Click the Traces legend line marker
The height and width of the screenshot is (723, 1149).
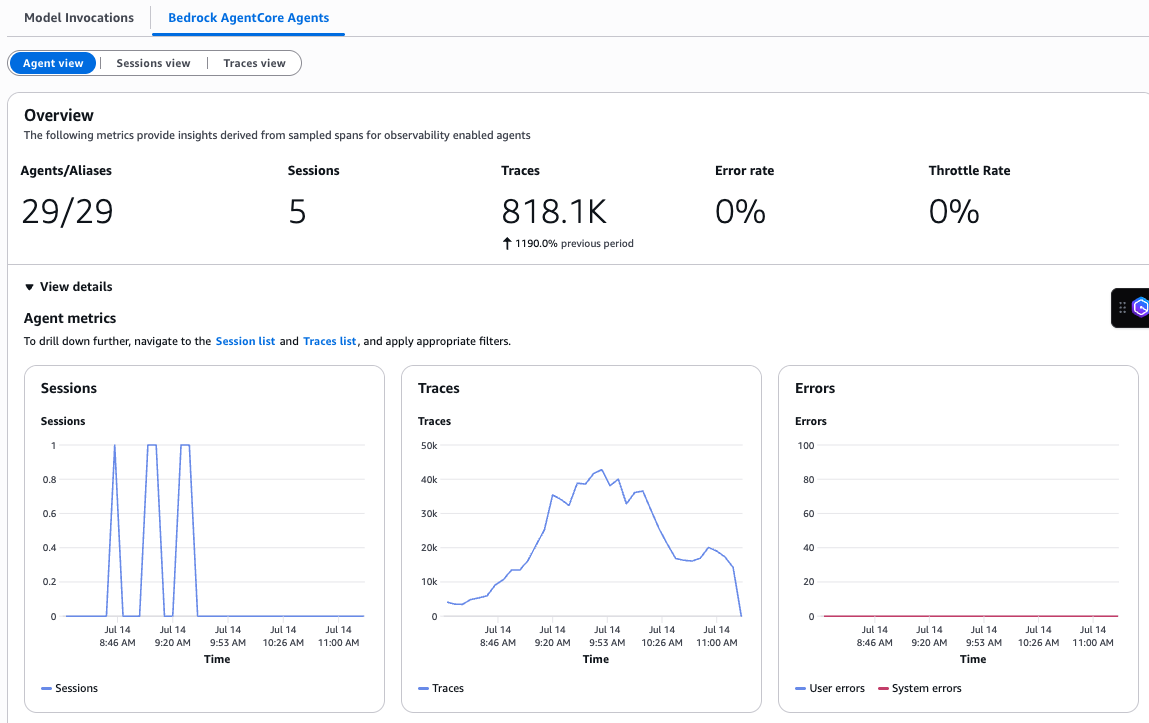pos(424,688)
